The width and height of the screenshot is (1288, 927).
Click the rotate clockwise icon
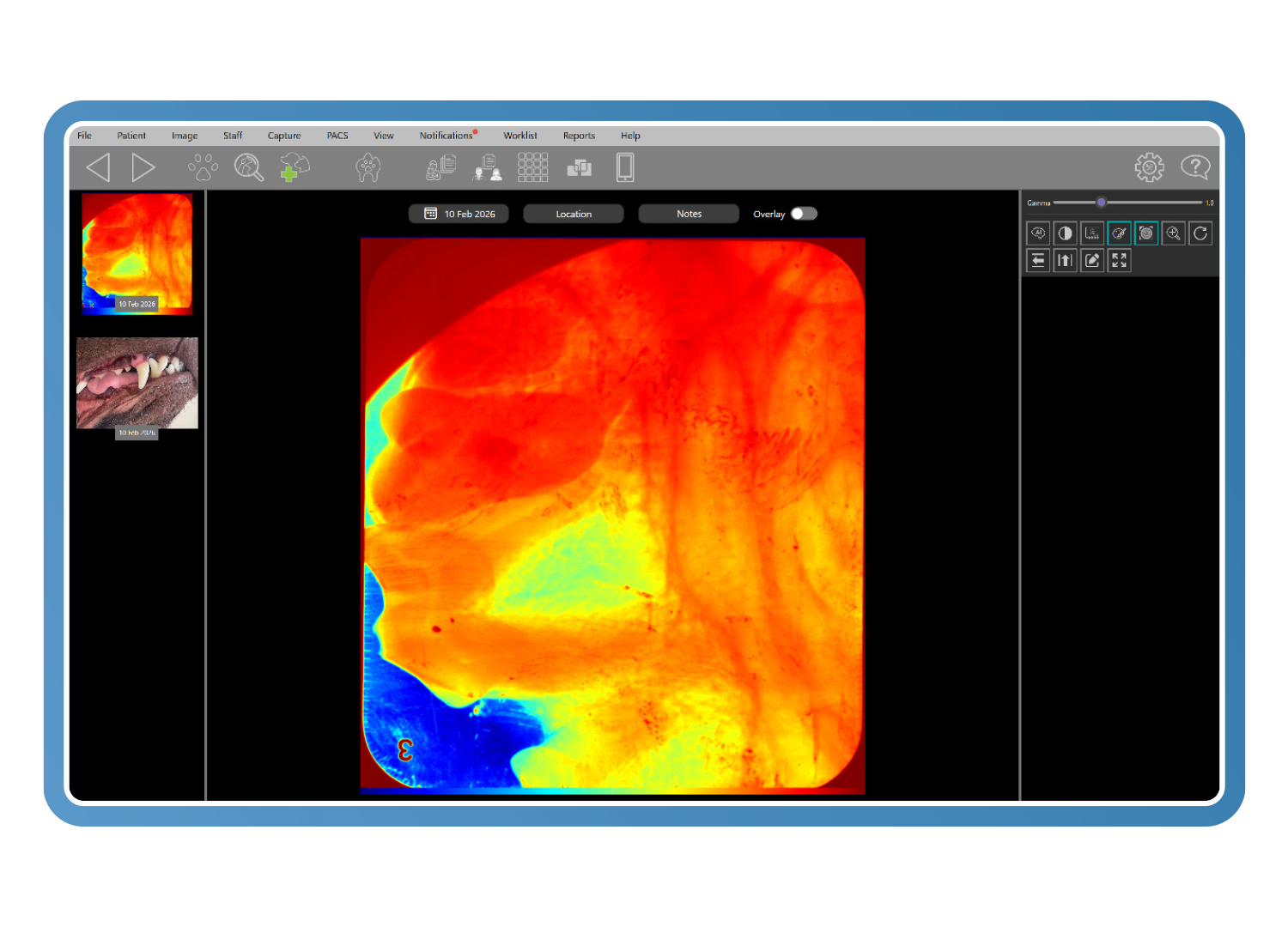point(1200,233)
